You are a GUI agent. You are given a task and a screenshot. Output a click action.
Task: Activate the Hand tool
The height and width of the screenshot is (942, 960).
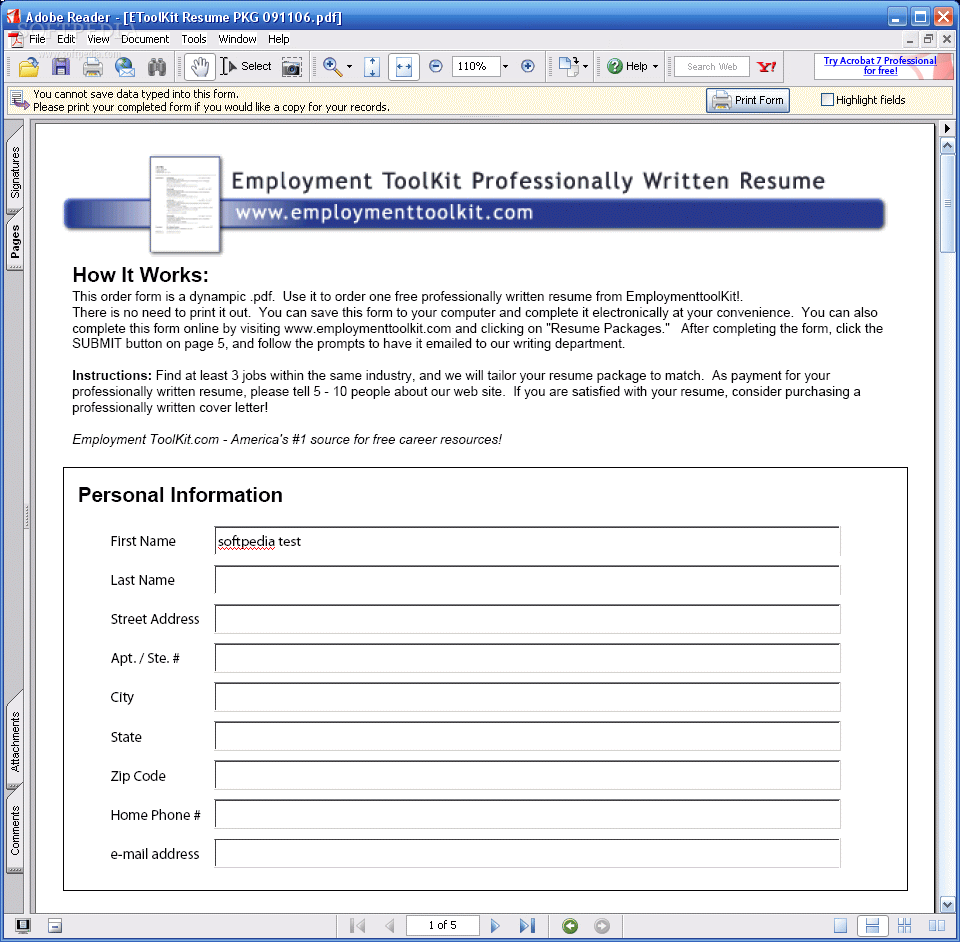pos(200,67)
